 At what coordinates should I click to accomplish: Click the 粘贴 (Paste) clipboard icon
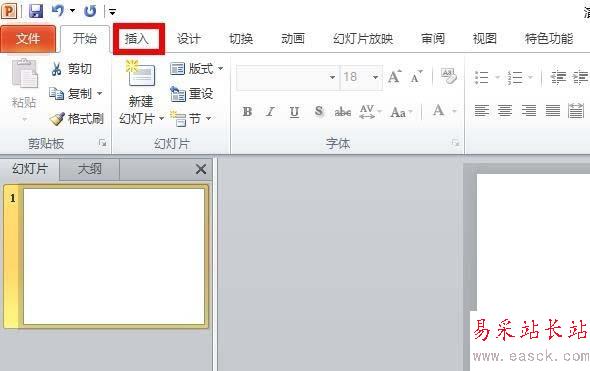[24, 73]
